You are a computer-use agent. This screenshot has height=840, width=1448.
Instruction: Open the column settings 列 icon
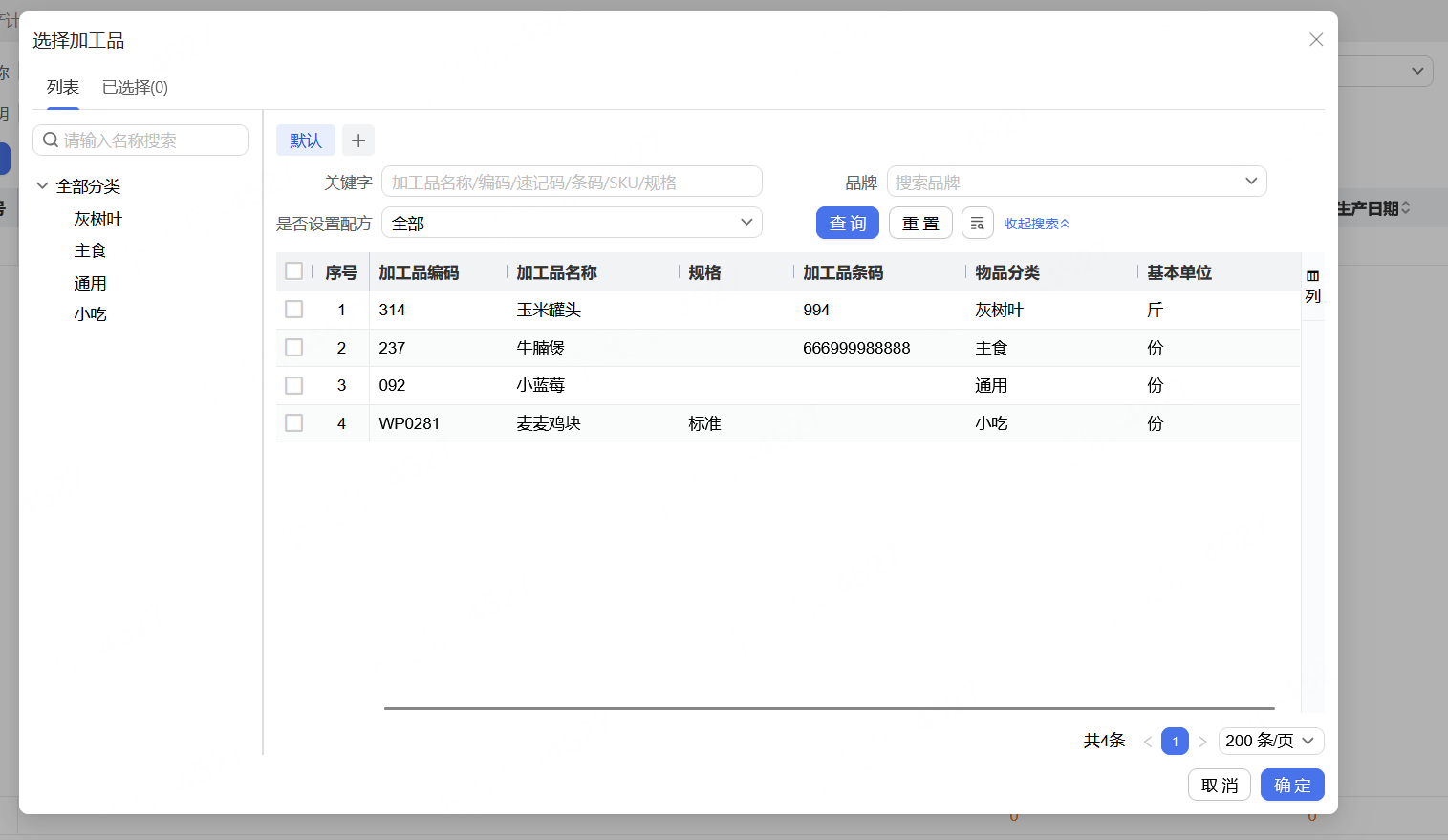(1312, 286)
